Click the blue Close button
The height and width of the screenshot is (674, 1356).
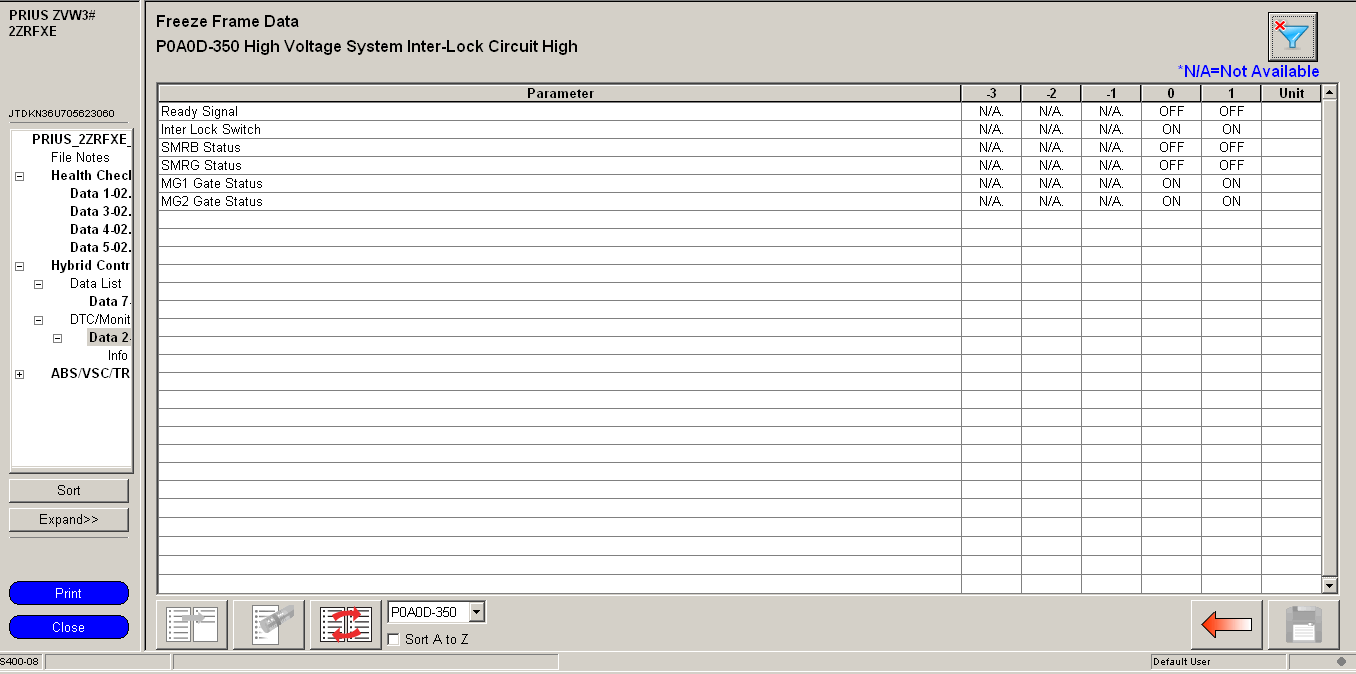tap(69, 627)
